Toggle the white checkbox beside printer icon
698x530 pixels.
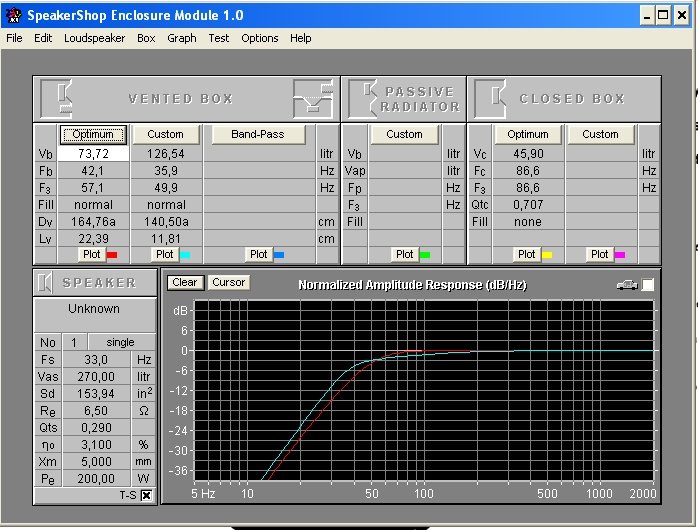tap(648, 285)
